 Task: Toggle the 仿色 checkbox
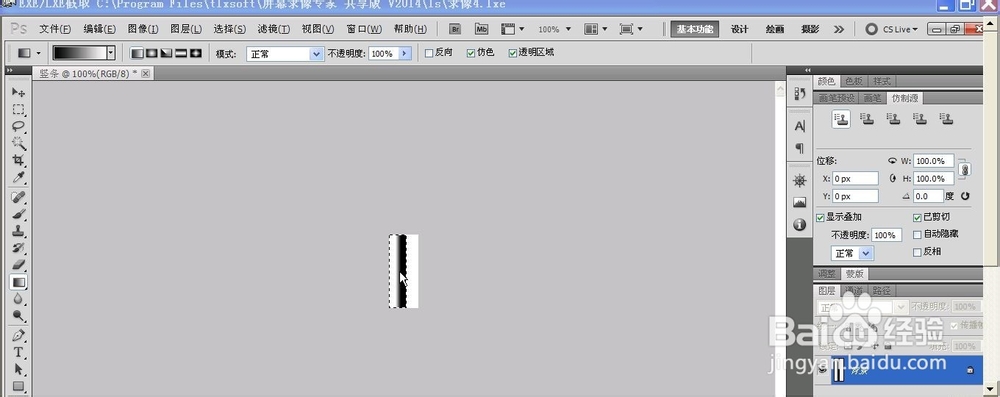(x=471, y=53)
